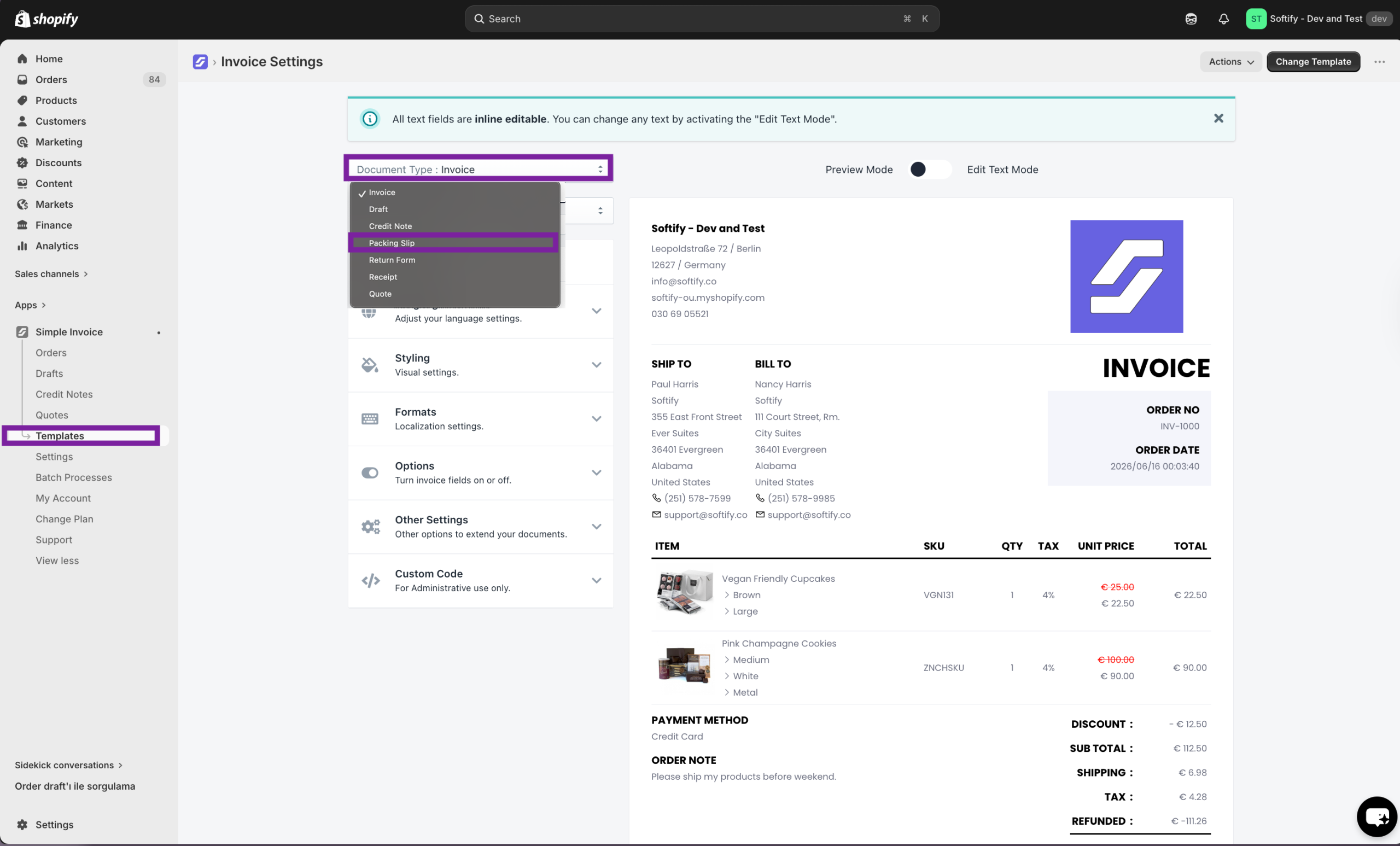Open Support in sidebar

tap(54, 540)
